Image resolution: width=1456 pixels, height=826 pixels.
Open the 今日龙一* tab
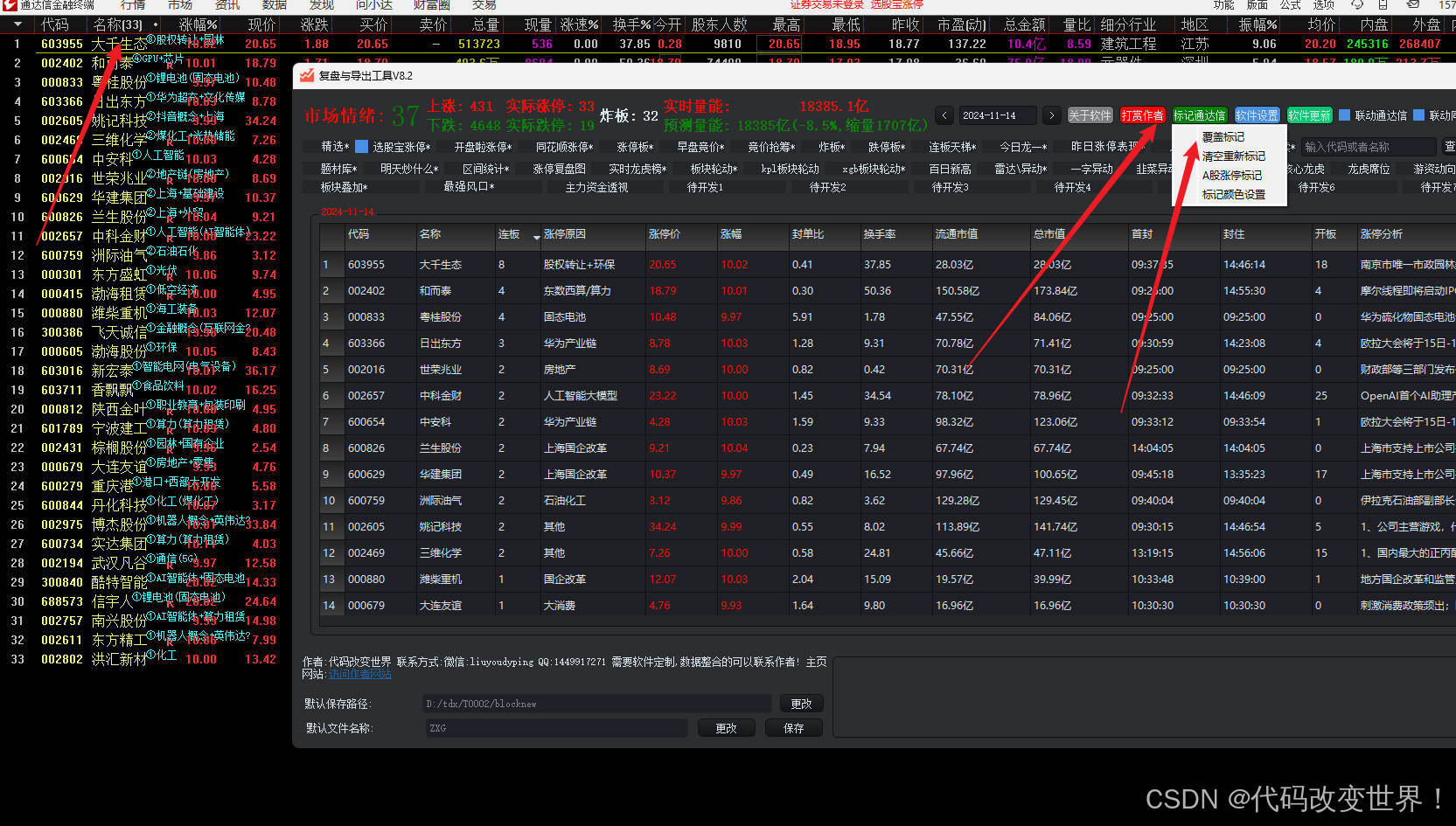1023,147
